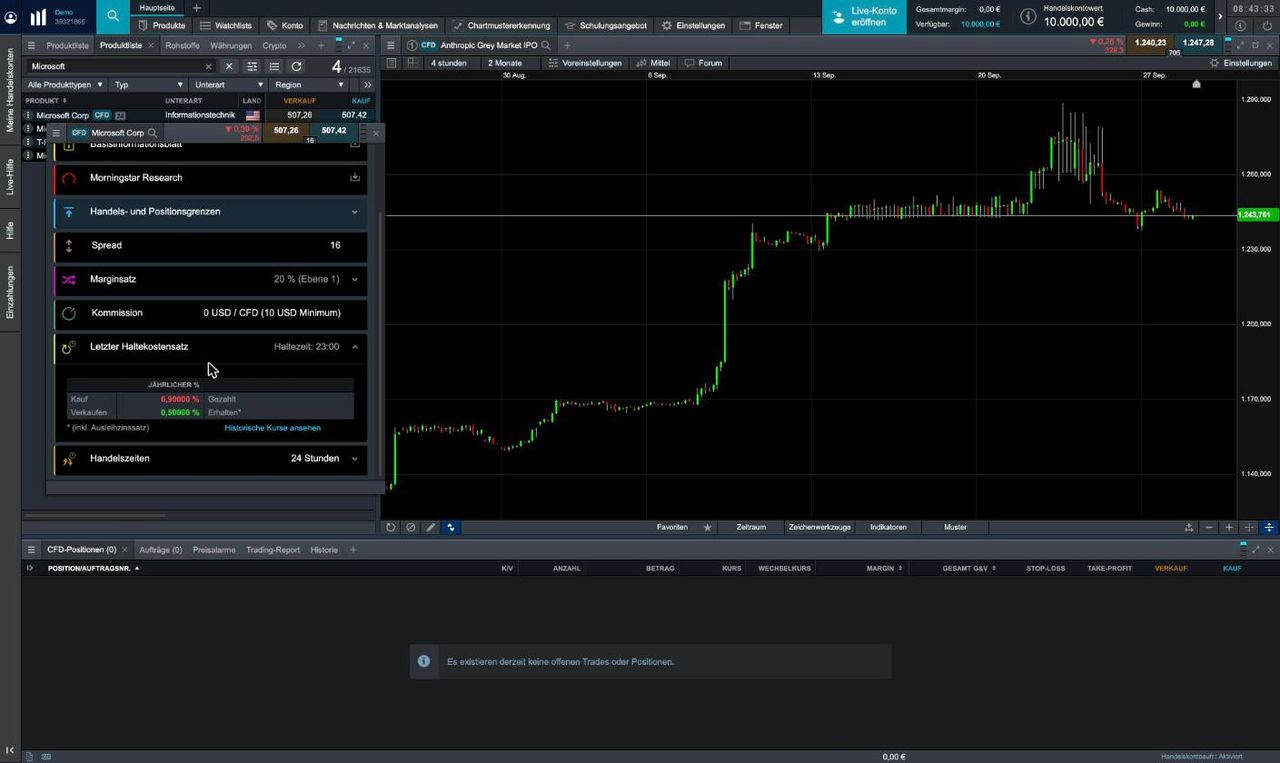Open the Produktliste panel hamburger menu

pos(31,46)
